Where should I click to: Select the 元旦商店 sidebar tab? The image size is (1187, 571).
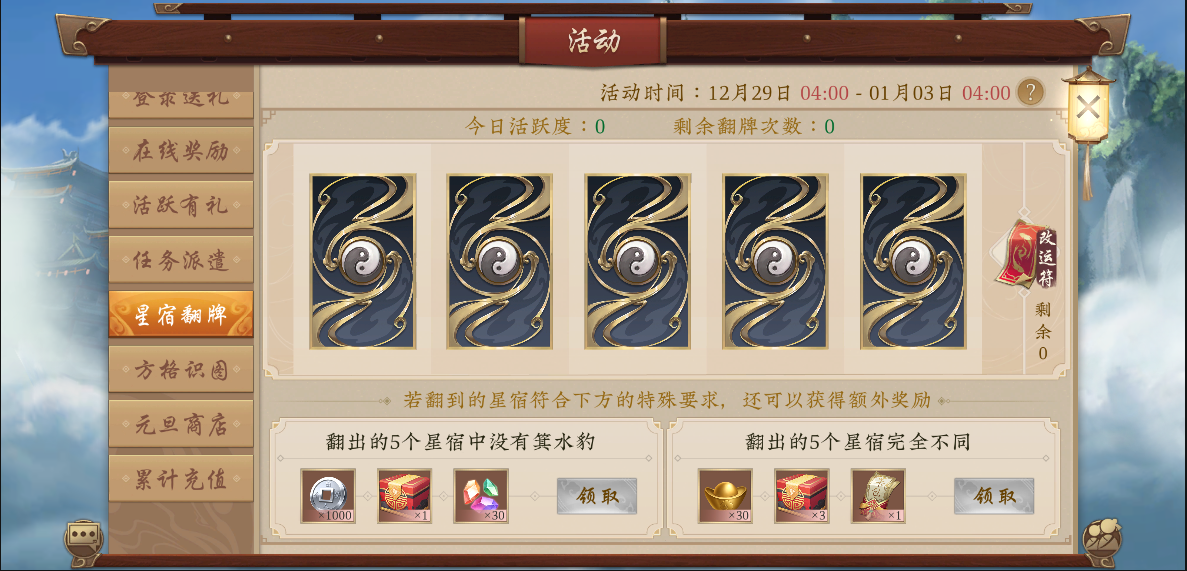point(181,423)
